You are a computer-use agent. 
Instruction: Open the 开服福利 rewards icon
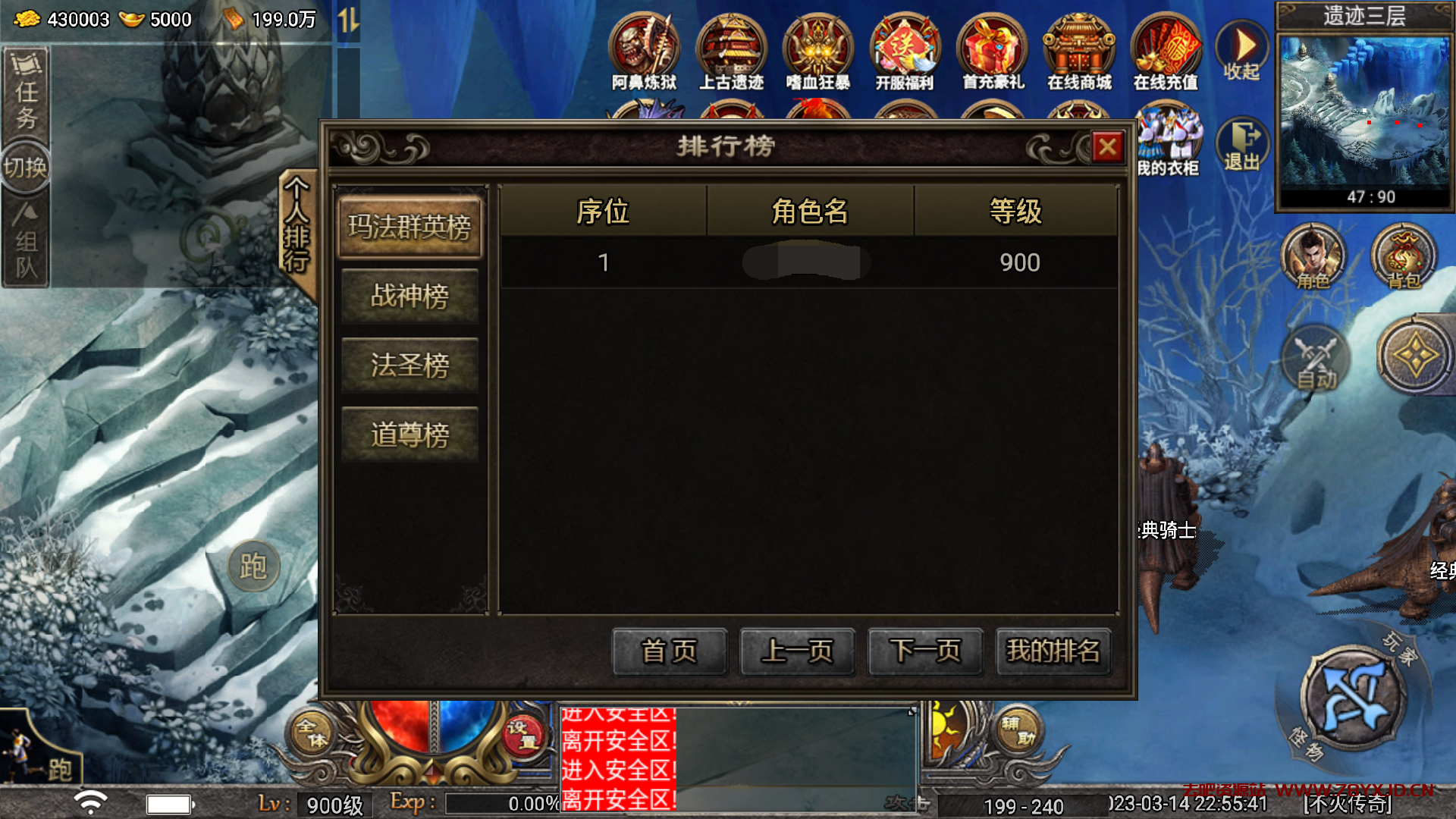[905, 52]
